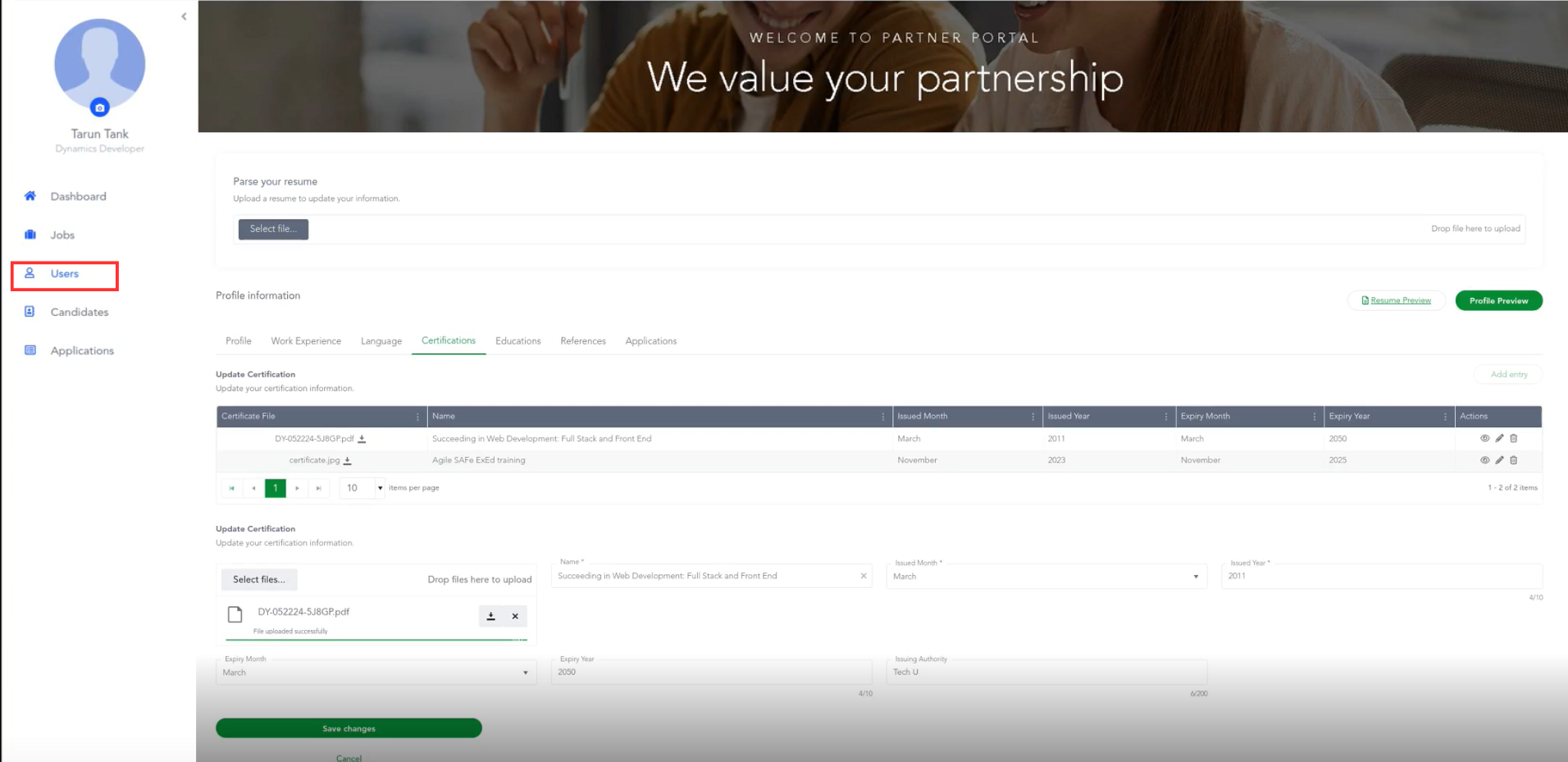
Task: Click the Issued Year input field
Action: click(1382, 577)
